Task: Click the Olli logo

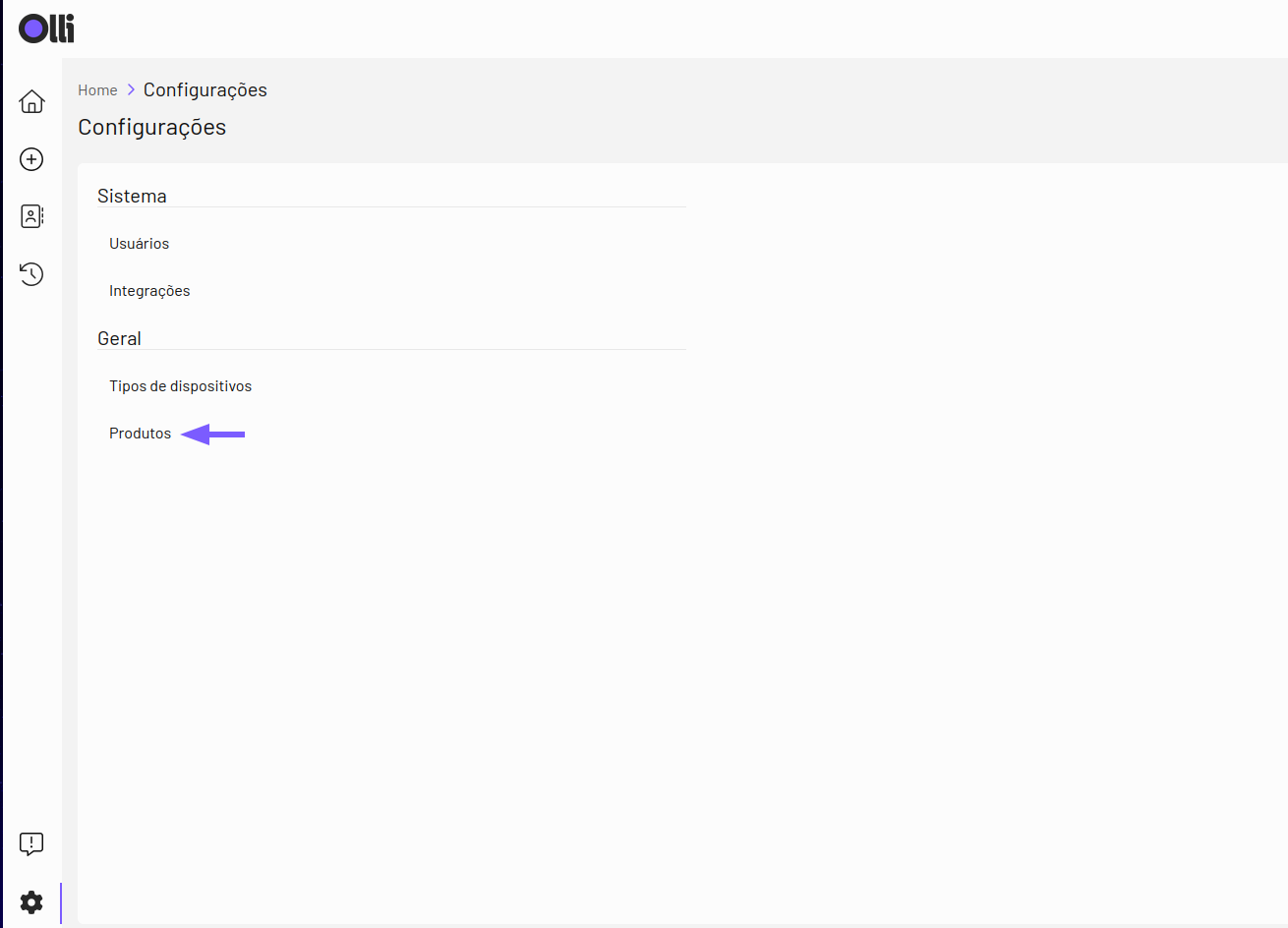Action: pos(46,29)
